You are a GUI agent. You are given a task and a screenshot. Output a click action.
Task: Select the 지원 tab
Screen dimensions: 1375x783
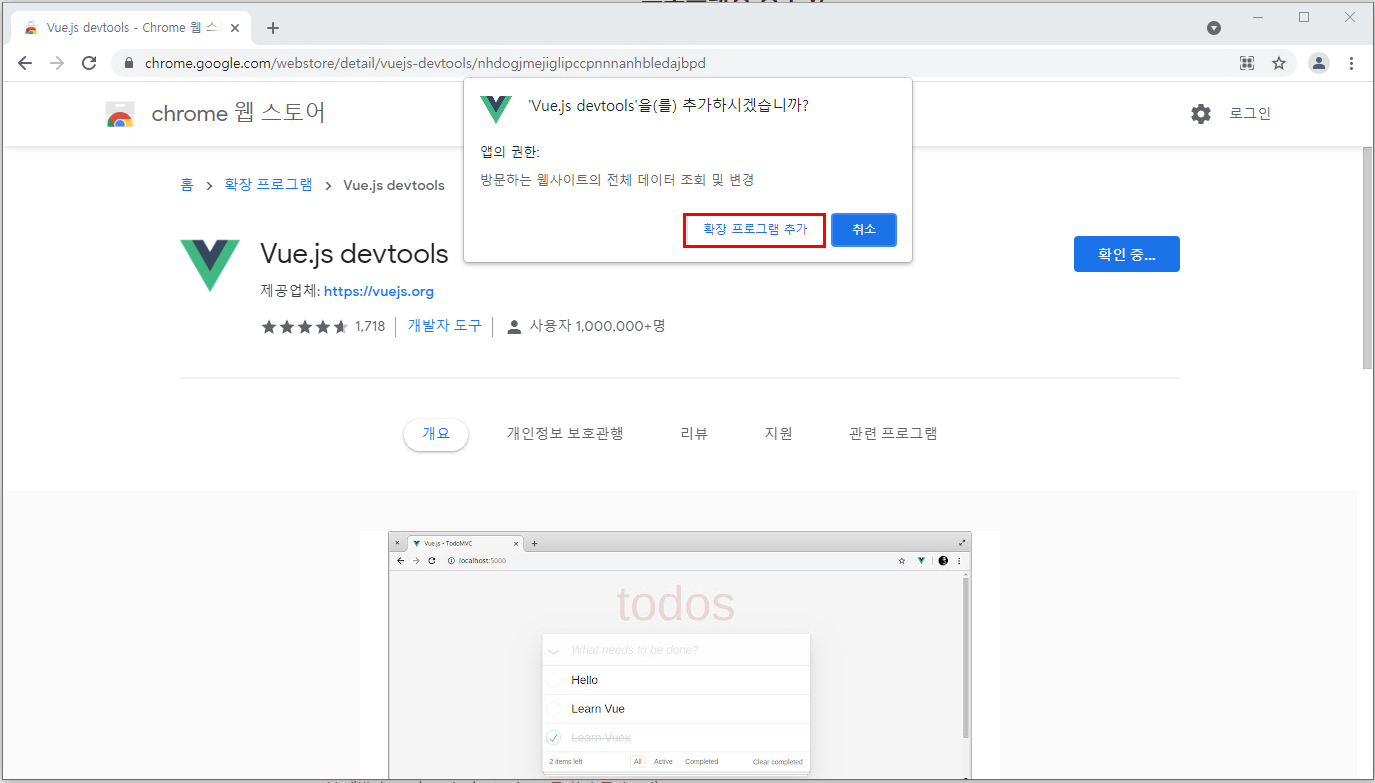(x=779, y=434)
